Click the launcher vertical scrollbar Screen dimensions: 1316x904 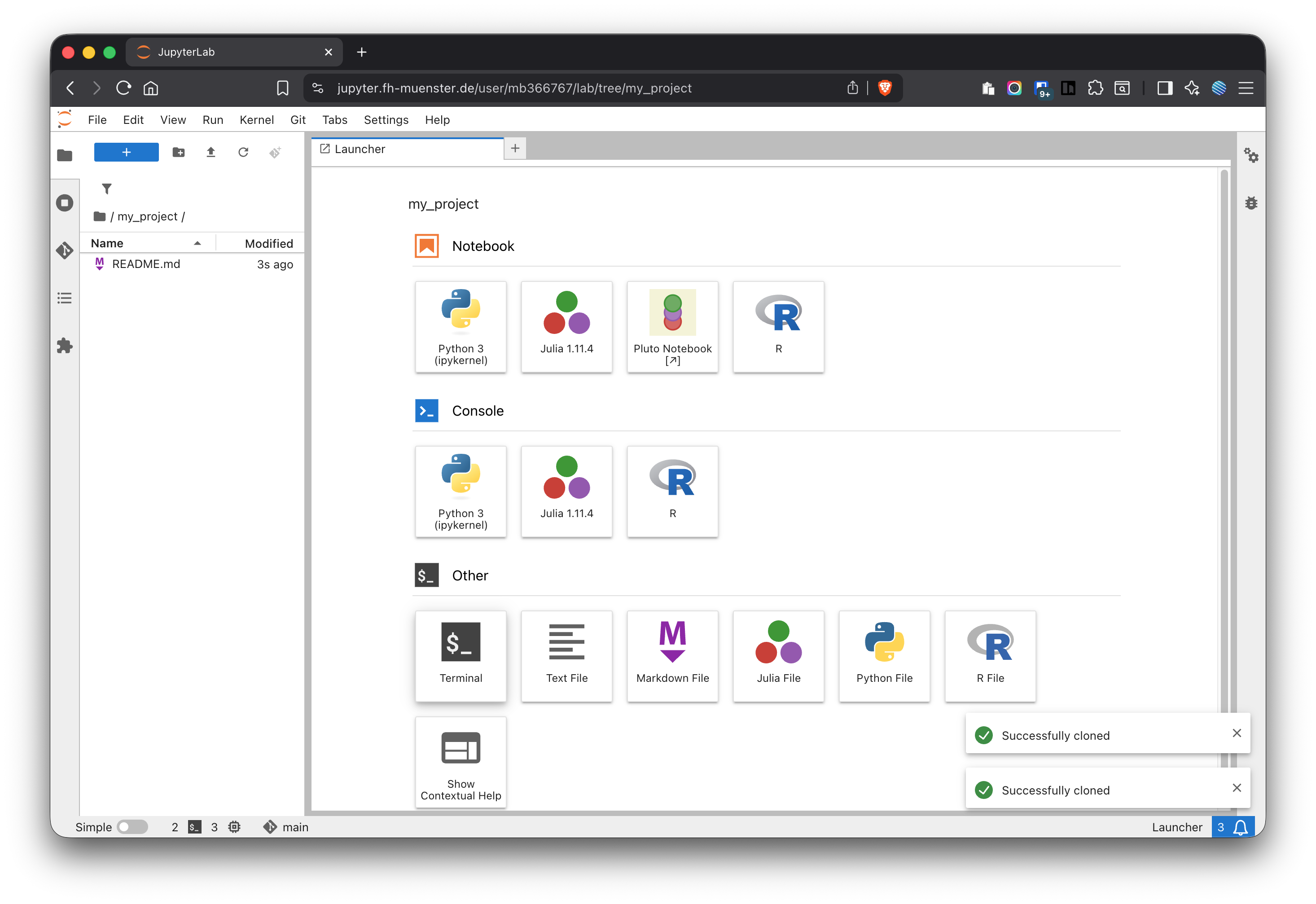[1224, 453]
